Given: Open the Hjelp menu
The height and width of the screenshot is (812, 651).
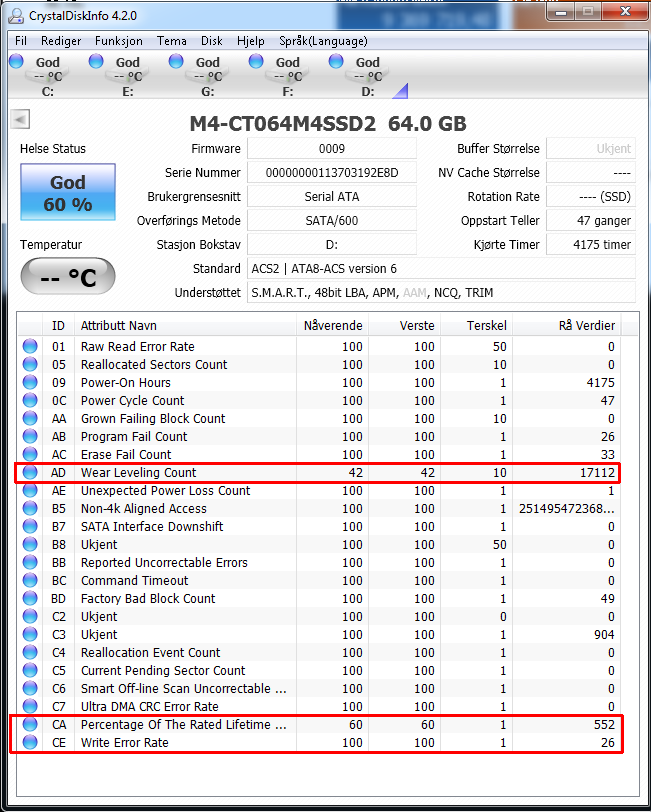Looking at the screenshot, I should tap(251, 41).
